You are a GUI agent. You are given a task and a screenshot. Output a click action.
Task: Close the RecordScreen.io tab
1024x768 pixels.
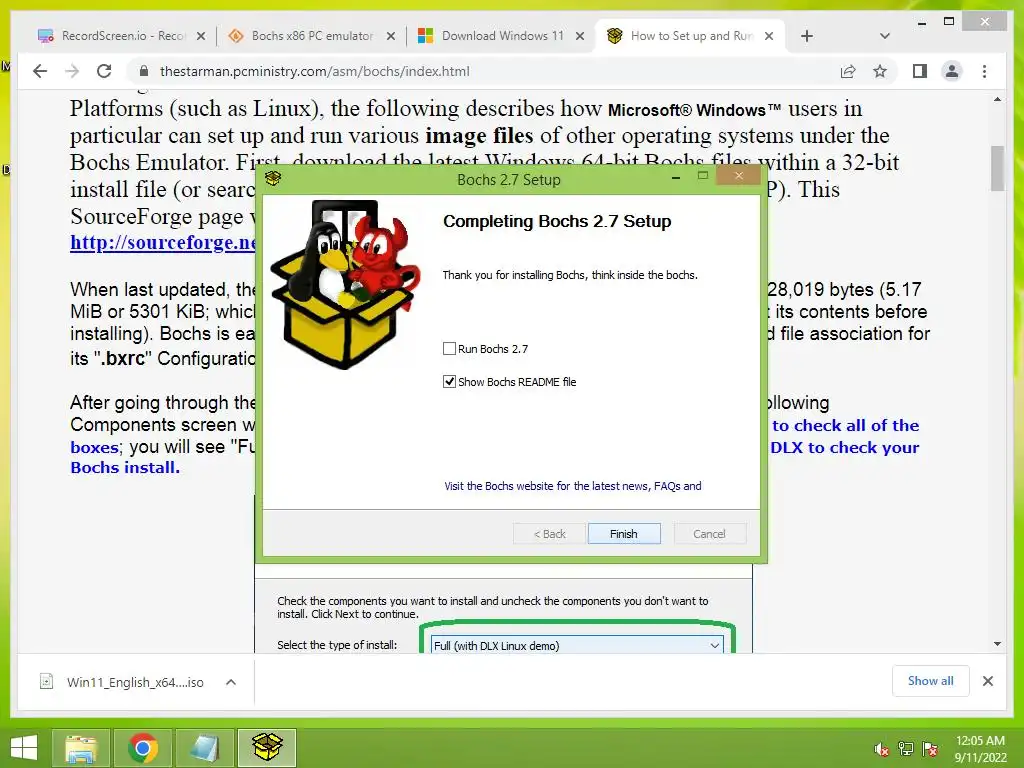[201, 36]
